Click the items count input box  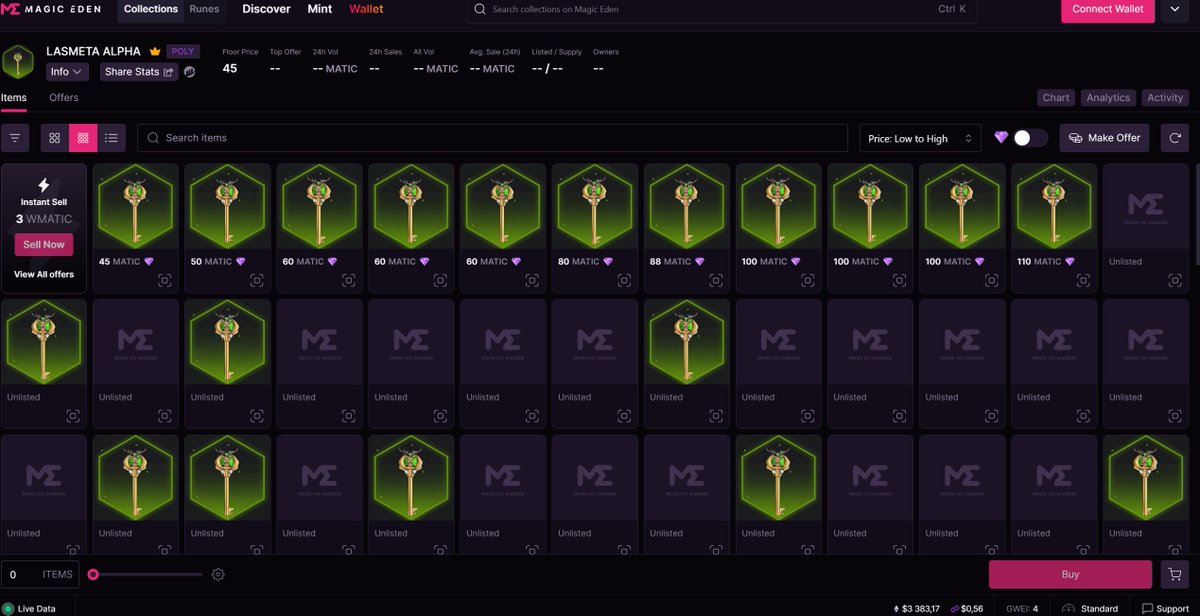click(39, 575)
